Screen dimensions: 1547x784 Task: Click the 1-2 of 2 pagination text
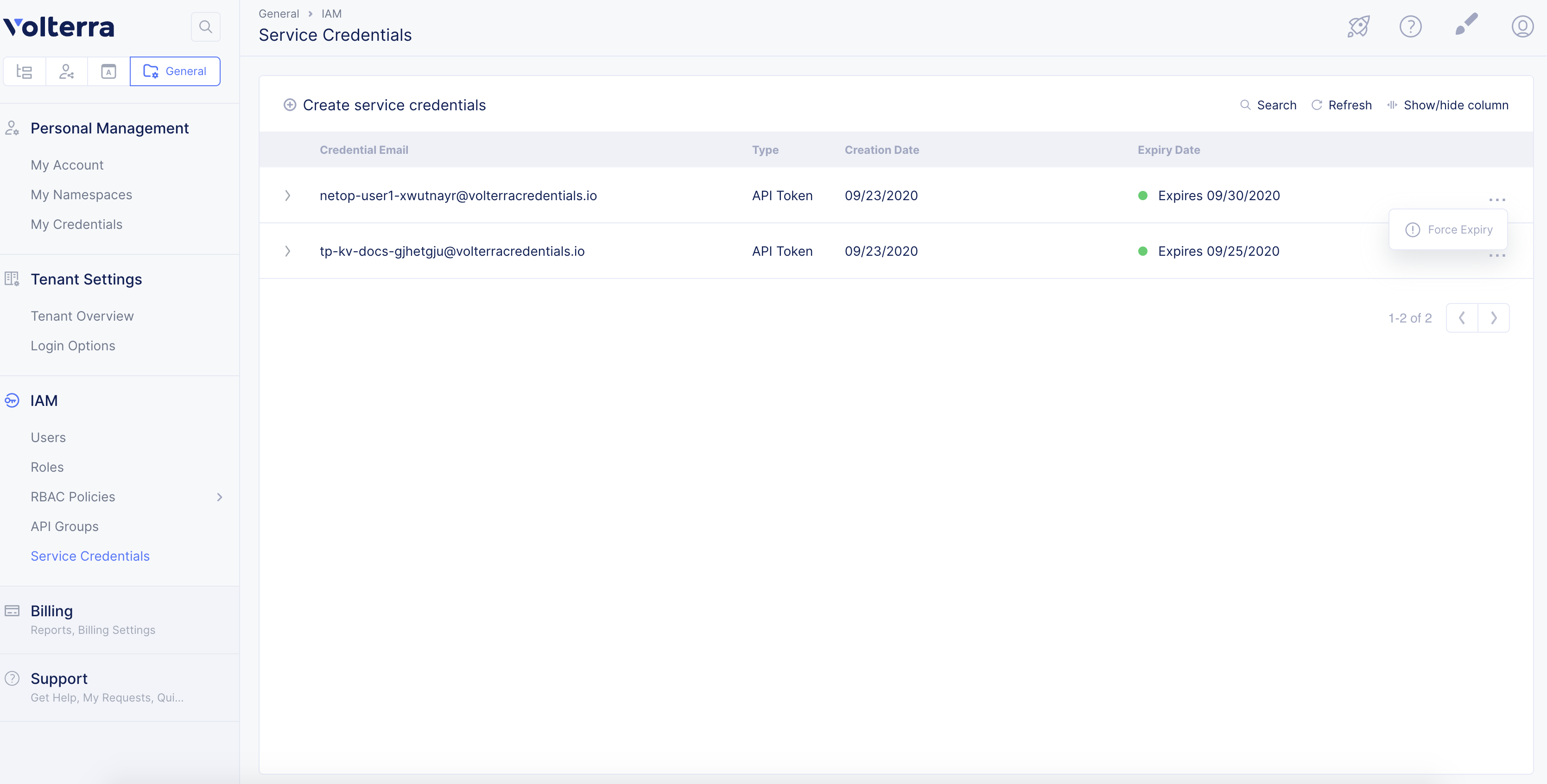[1410, 318]
